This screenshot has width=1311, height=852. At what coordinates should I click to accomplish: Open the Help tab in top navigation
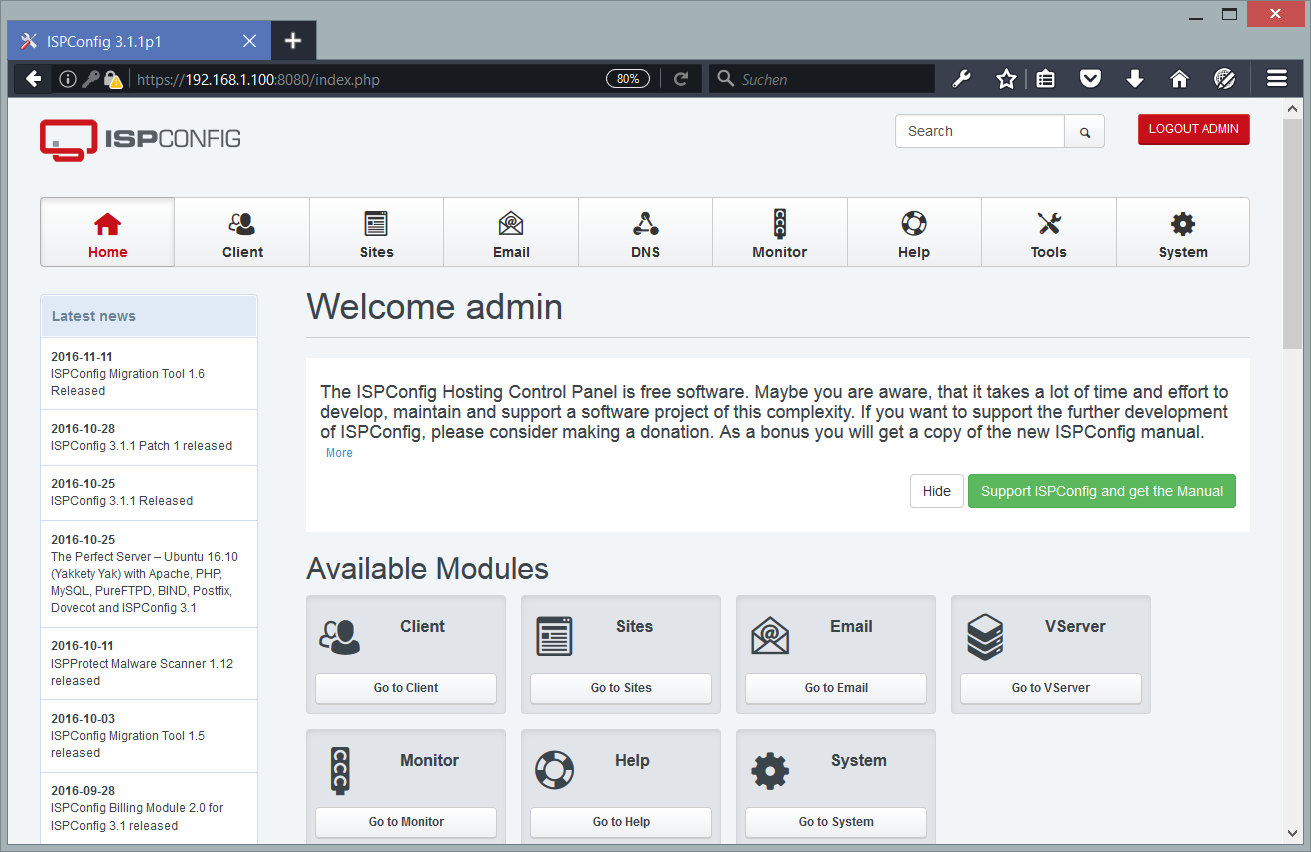pos(914,232)
